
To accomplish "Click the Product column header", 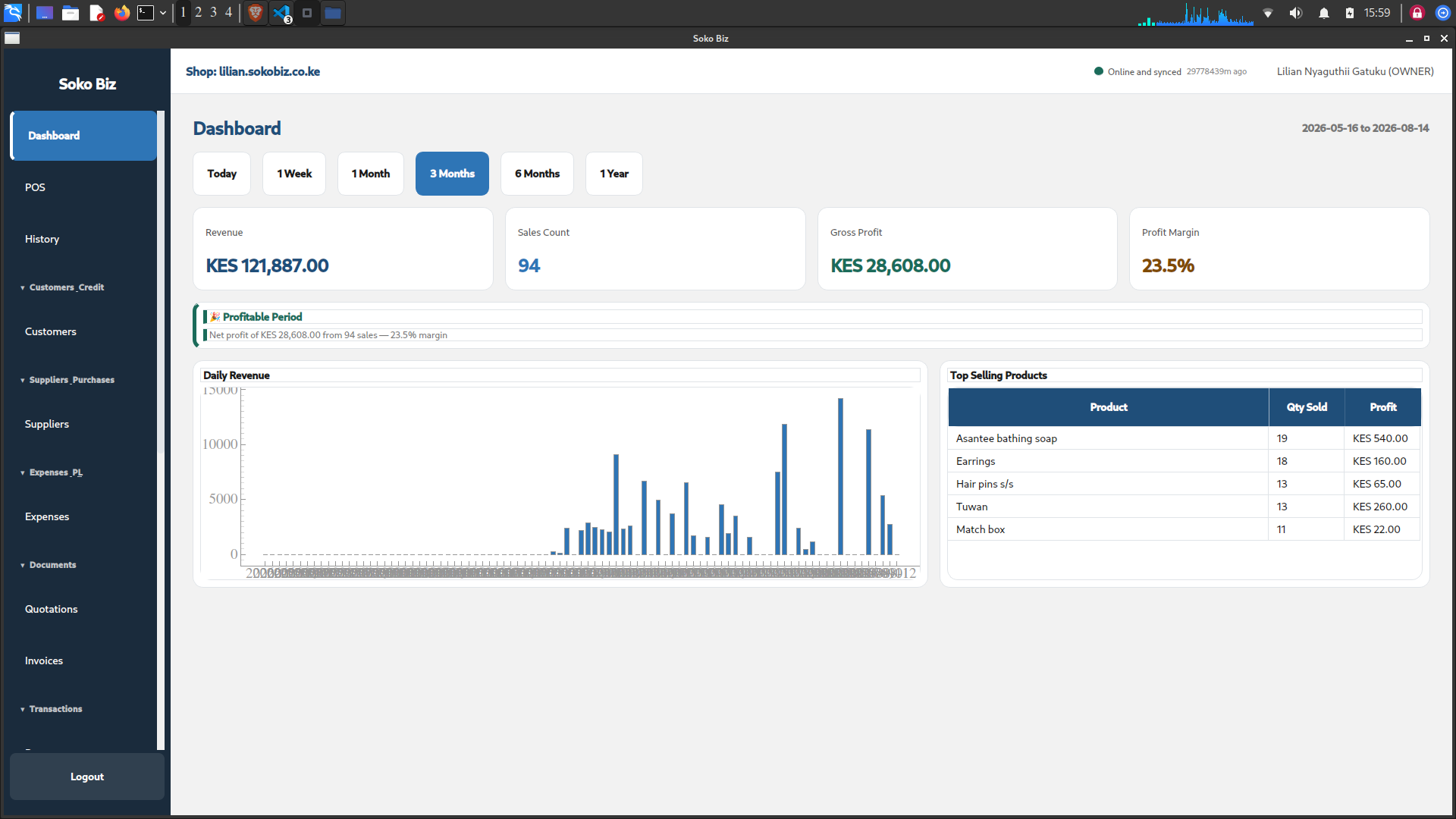I will 1109,407.
